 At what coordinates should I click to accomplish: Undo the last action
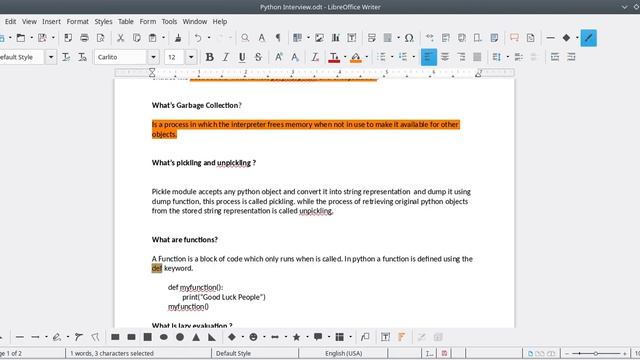click(198, 38)
